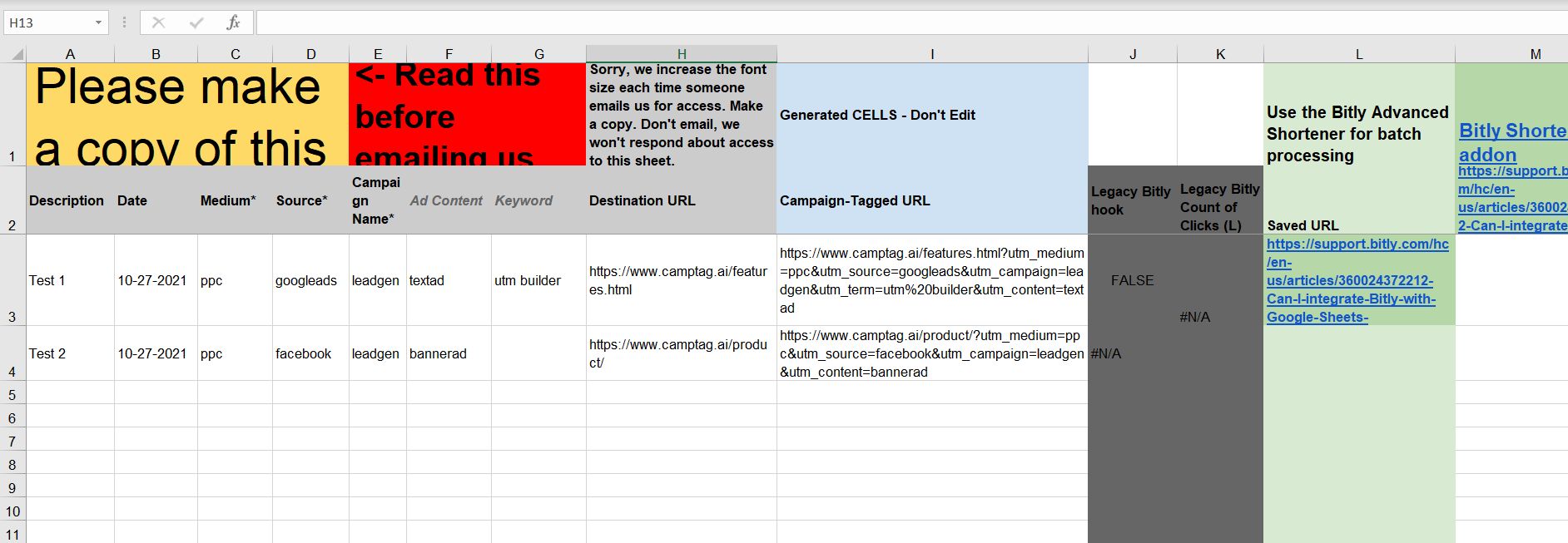This screenshot has width=1568, height=543.
Task: Click the 'Campaign-Tagged URL' header cell
Action: pos(932,200)
